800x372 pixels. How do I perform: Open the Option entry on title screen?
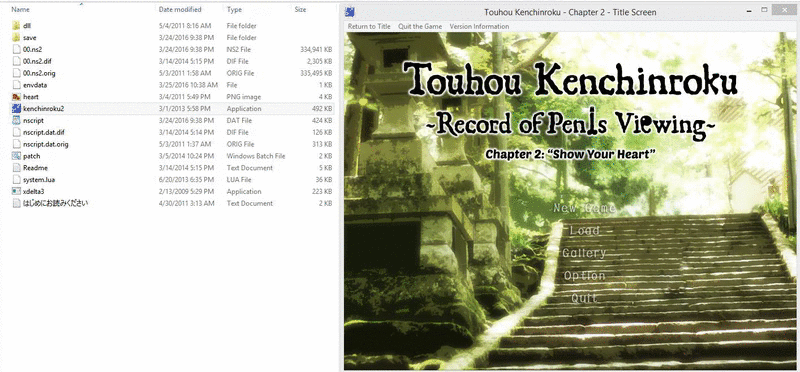584,276
